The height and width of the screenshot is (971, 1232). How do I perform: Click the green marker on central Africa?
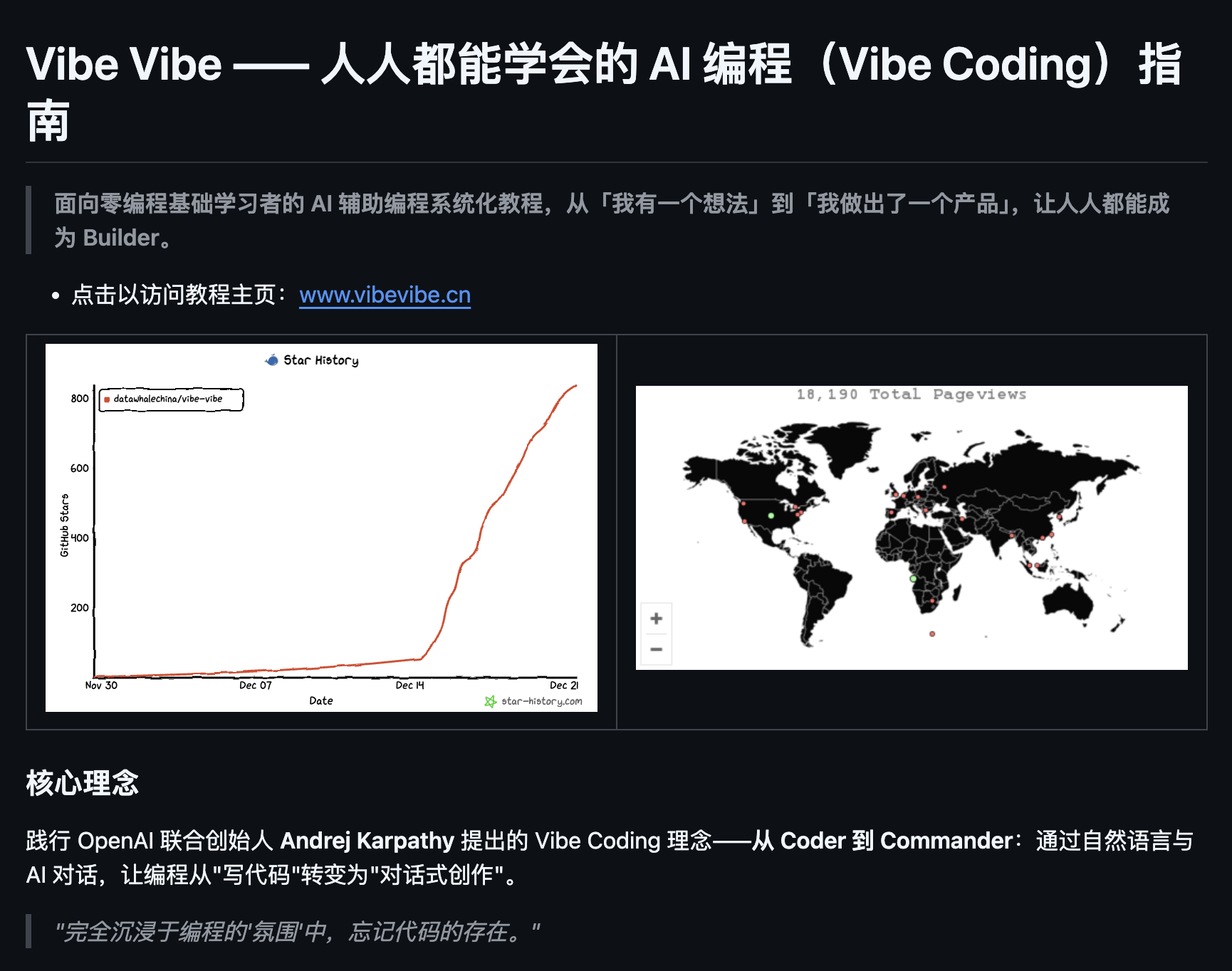[913, 579]
